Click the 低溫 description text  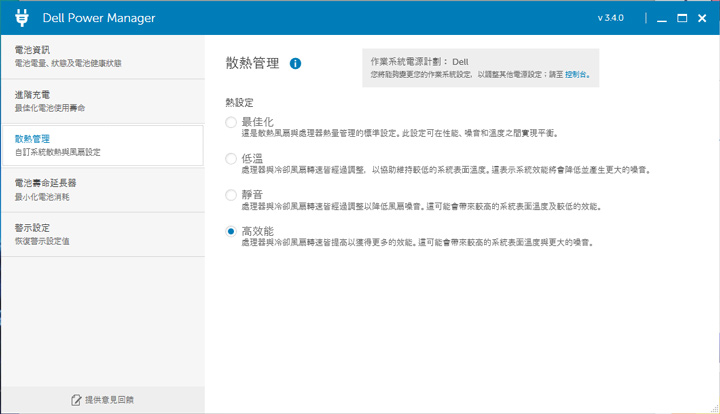(x=446, y=170)
